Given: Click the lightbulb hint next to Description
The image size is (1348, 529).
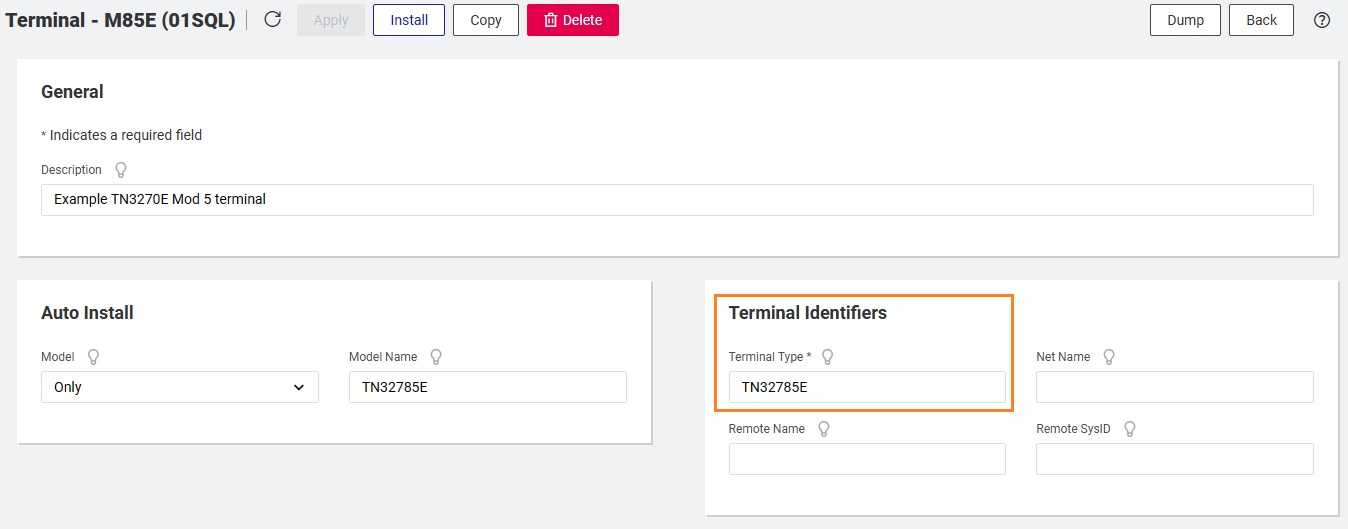Looking at the screenshot, I should [x=121, y=170].
